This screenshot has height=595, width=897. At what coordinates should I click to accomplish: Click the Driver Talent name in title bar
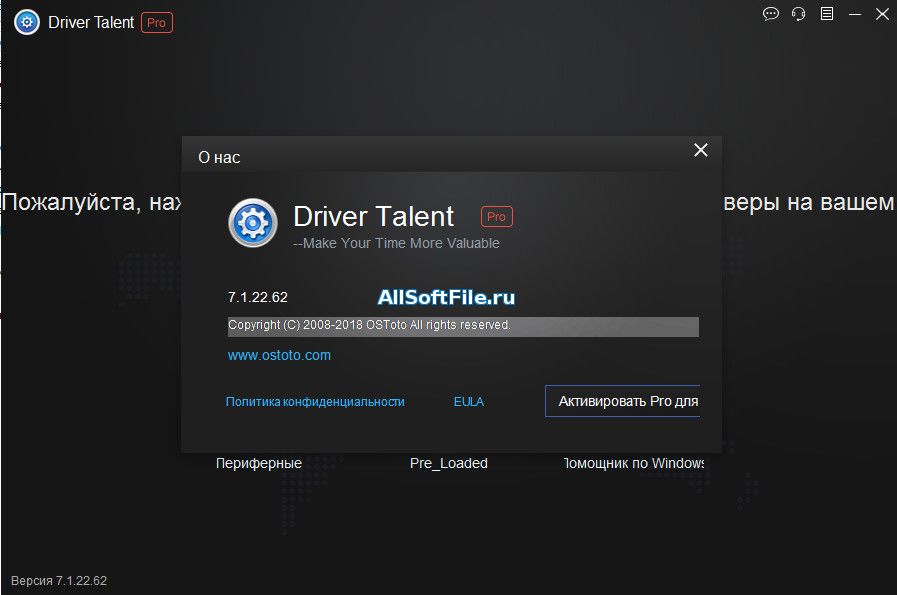pos(91,22)
